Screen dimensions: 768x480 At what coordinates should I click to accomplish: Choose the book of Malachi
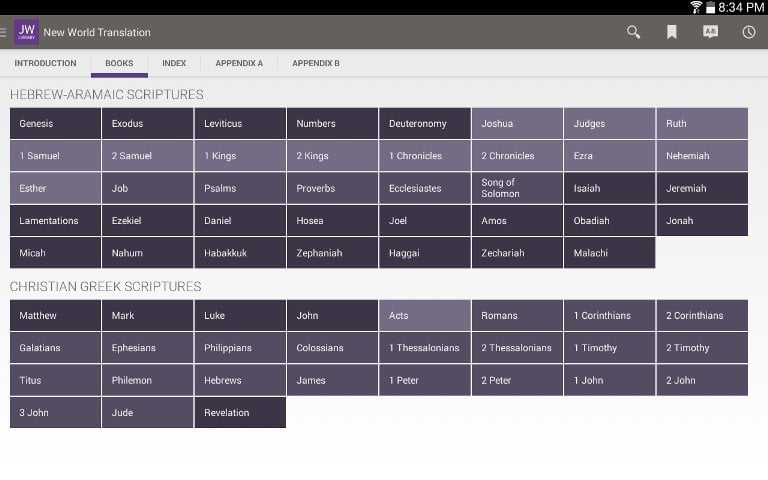coord(609,253)
